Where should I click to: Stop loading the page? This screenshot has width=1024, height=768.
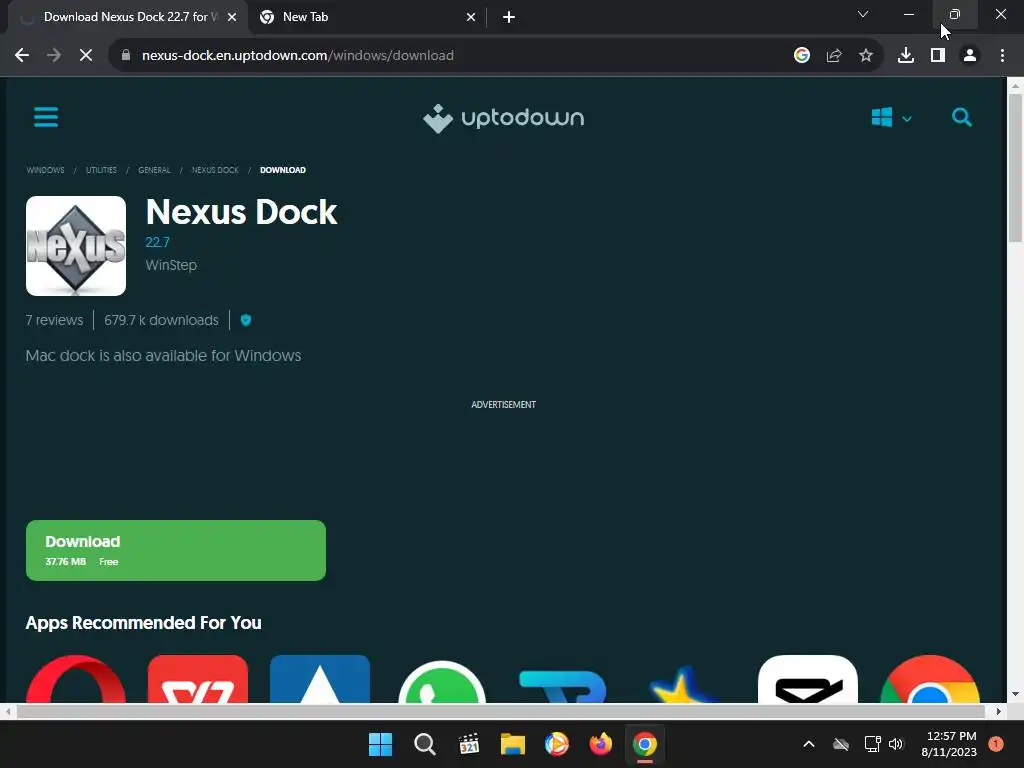[x=86, y=56]
